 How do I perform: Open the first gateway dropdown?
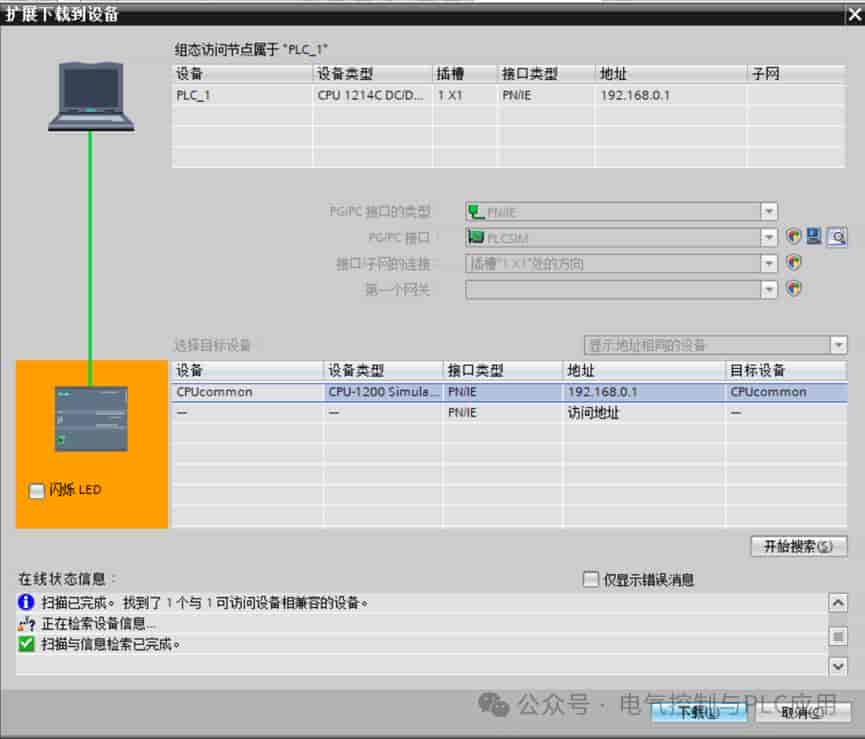768,290
